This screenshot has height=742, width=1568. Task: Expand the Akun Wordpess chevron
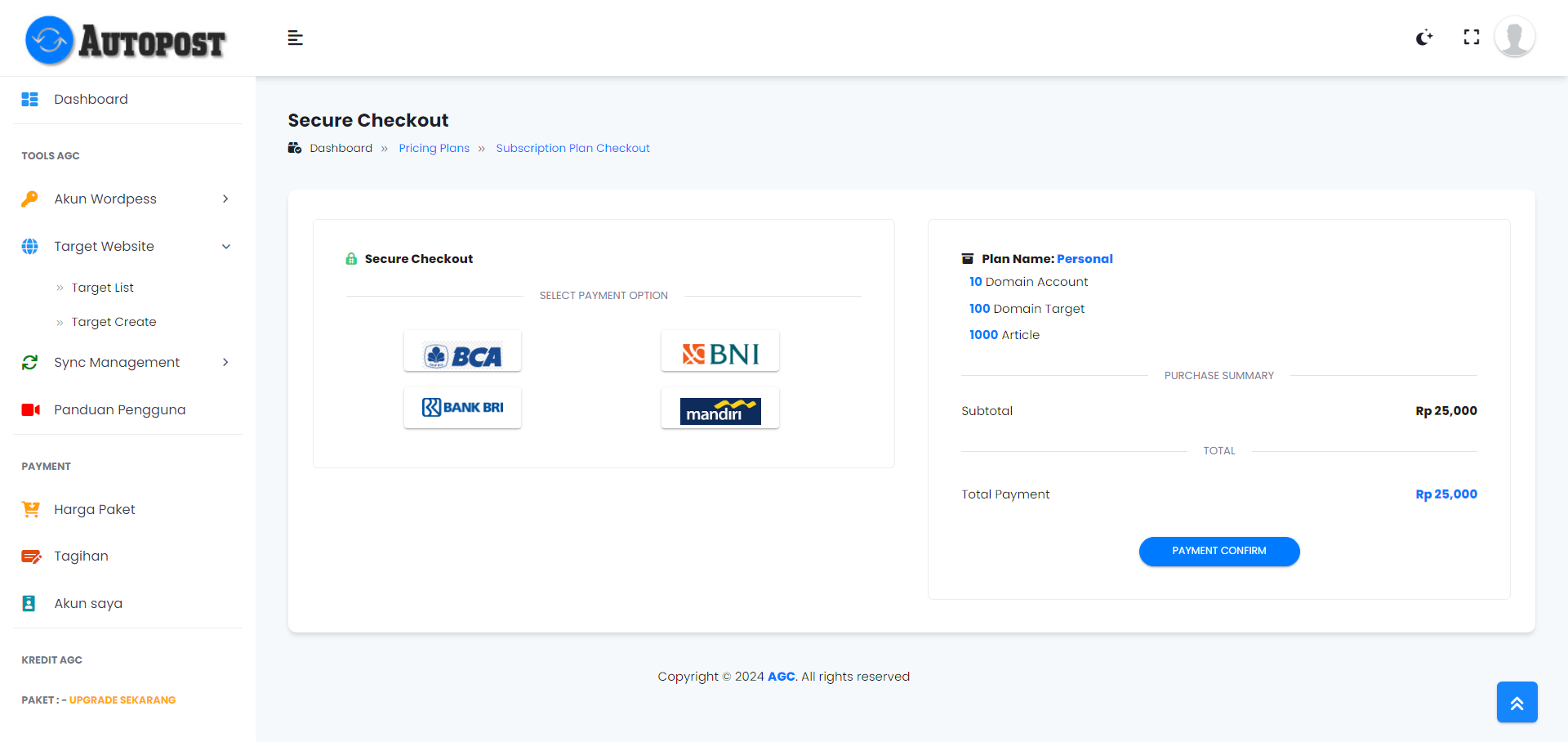point(225,199)
